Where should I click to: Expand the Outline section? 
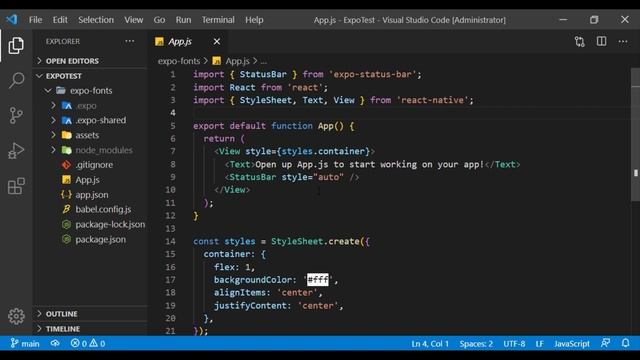coord(90,314)
